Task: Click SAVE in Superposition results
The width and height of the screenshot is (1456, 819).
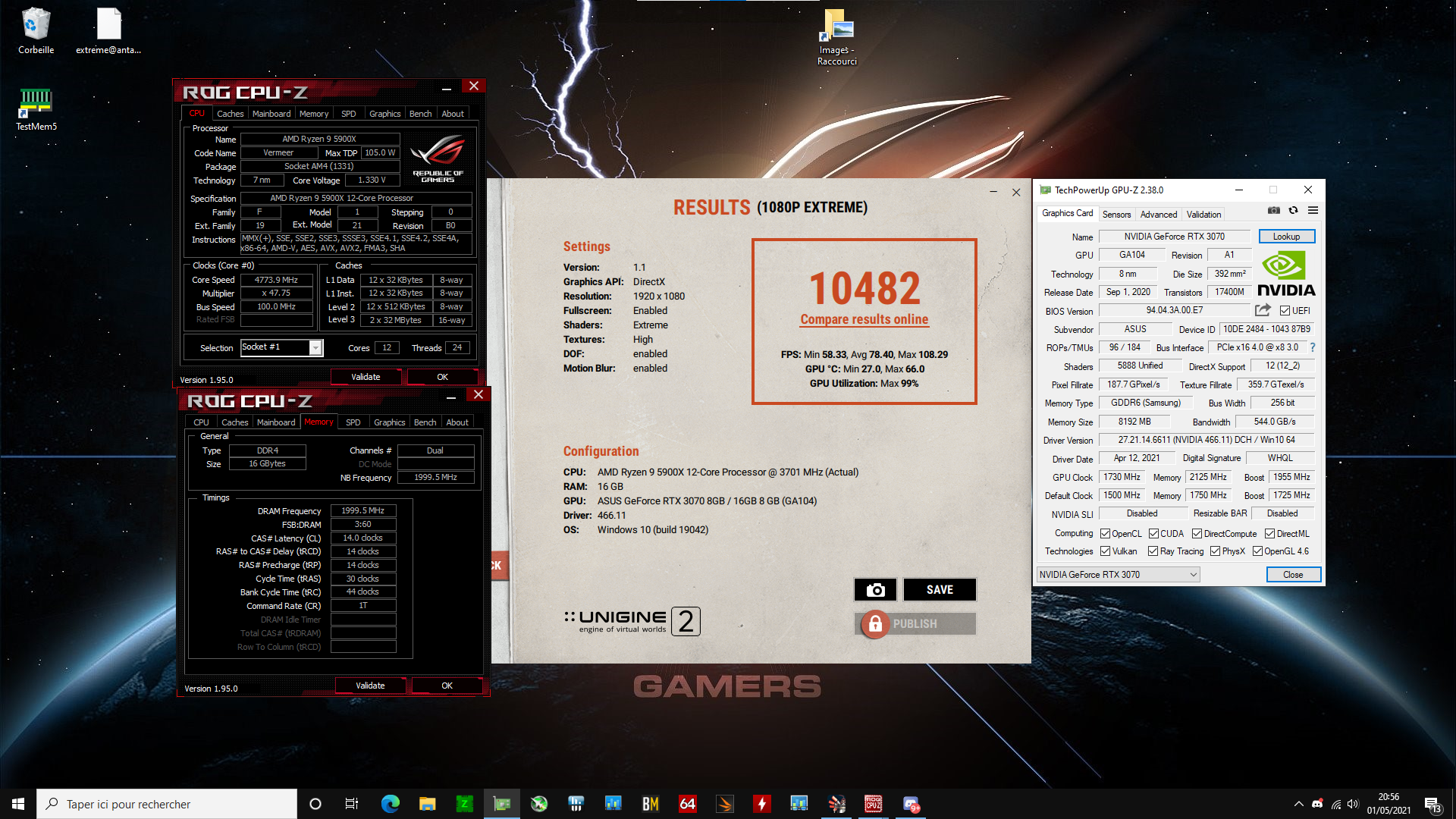Action: pos(940,589)
